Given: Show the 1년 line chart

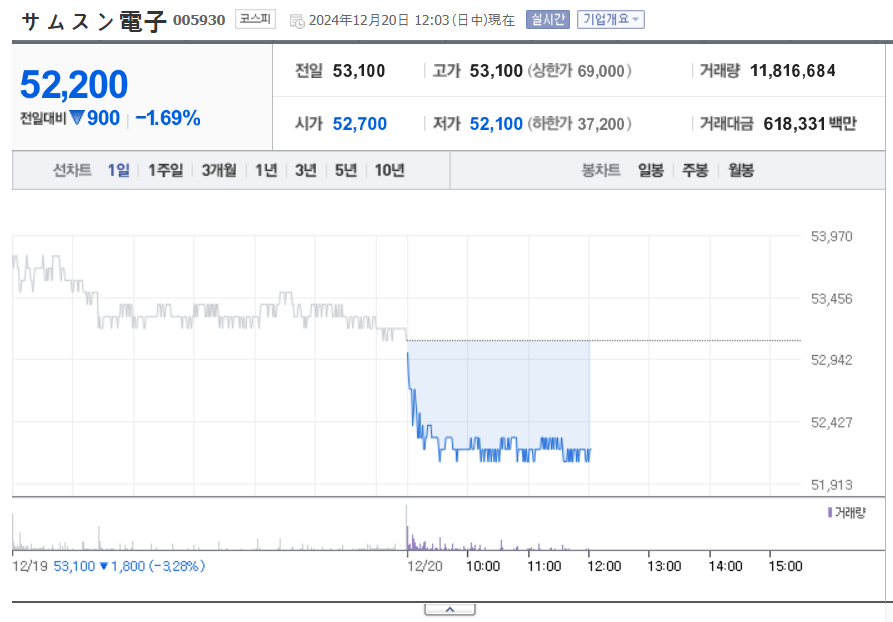Looking at the screenshot, I should pyautogui.click(x=266, y=170).
